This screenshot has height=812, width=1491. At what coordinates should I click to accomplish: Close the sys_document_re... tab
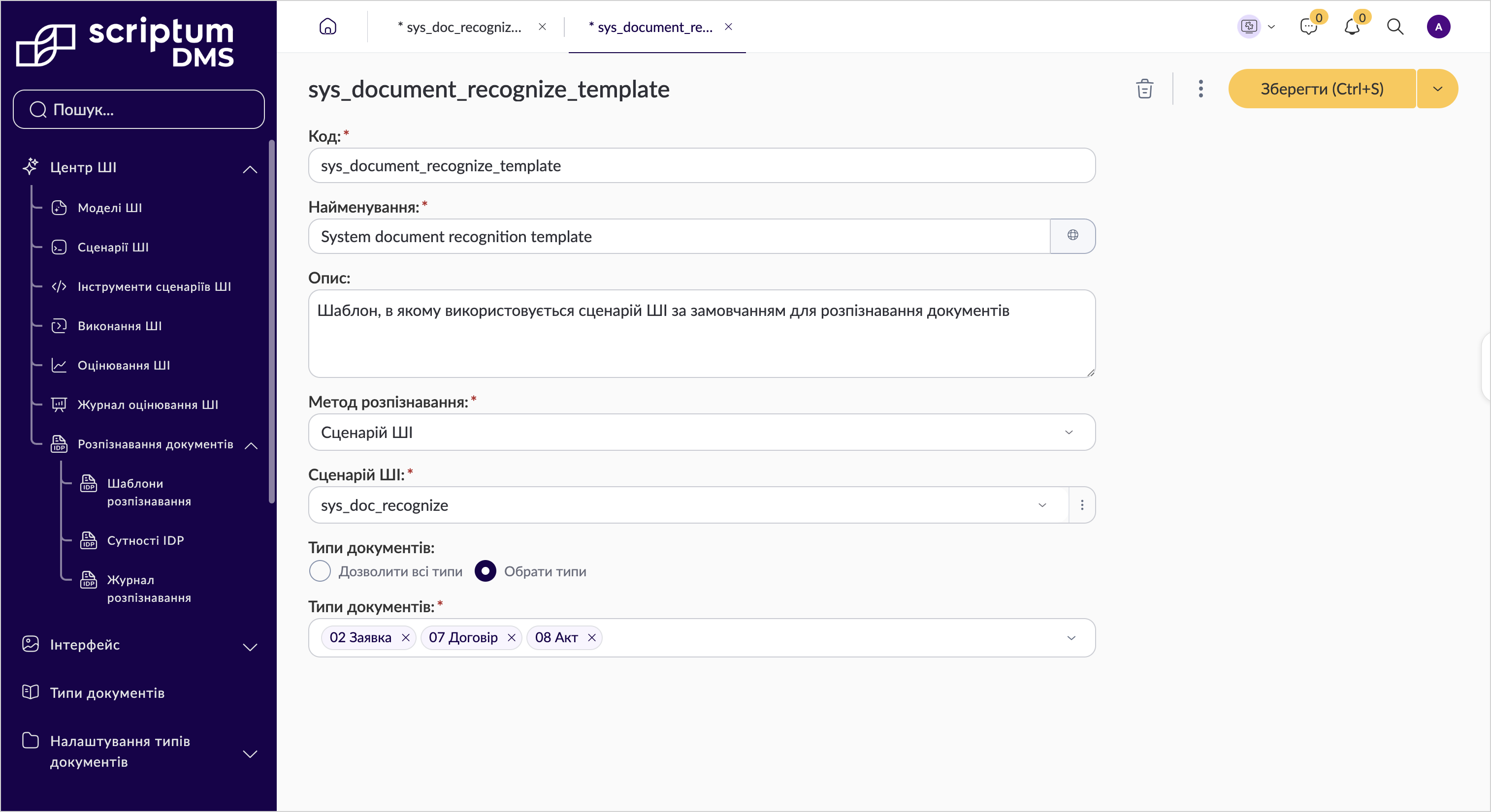[729, 27]
